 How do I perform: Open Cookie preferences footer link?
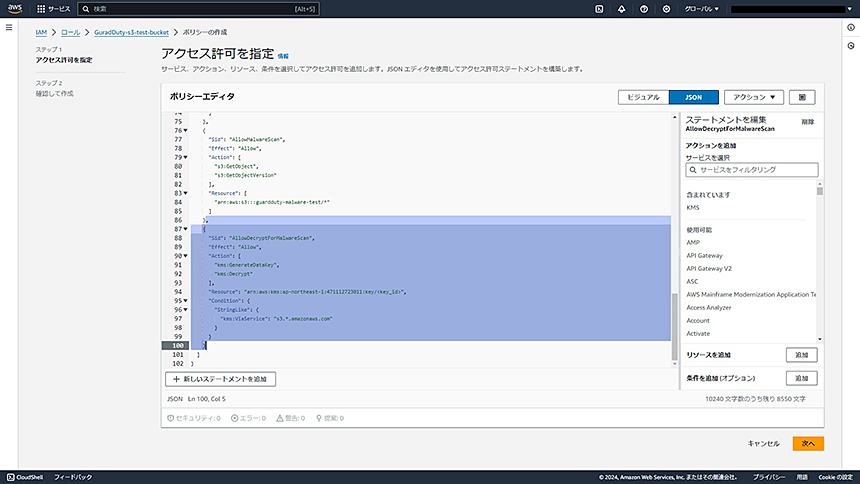835,477
